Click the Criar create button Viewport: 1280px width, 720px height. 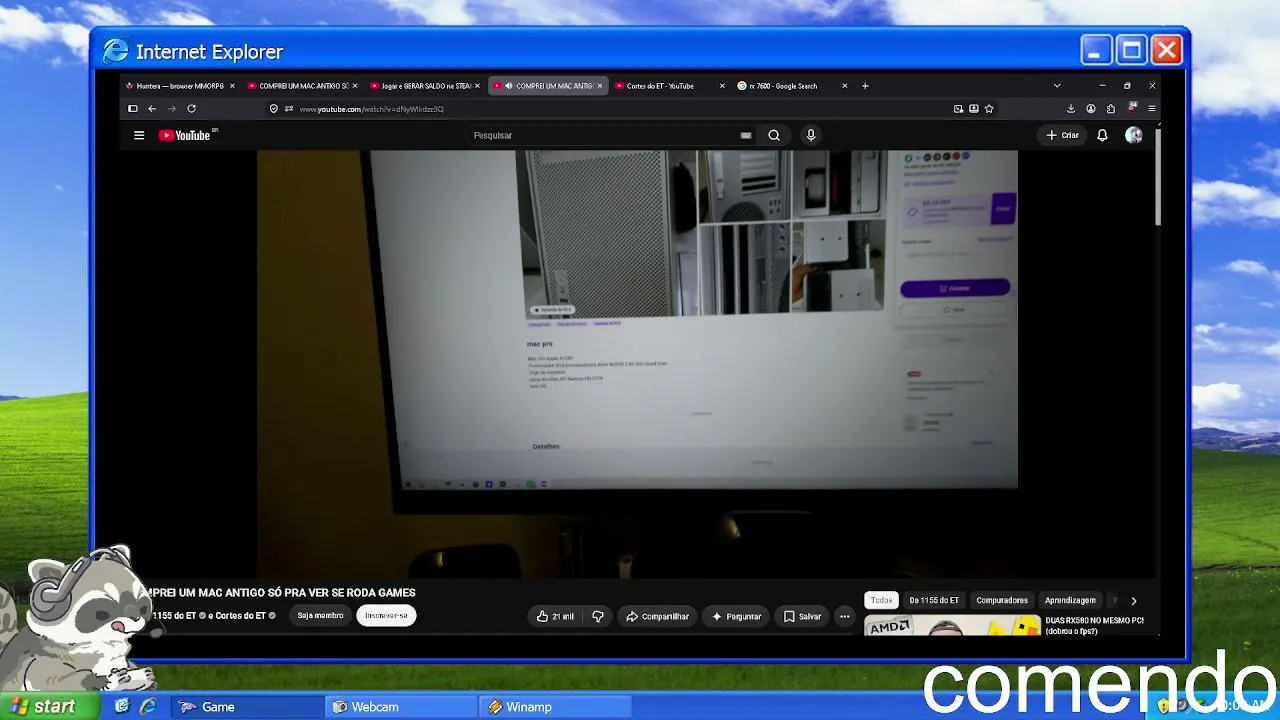pyautogui.click(x=1063, y=135)
